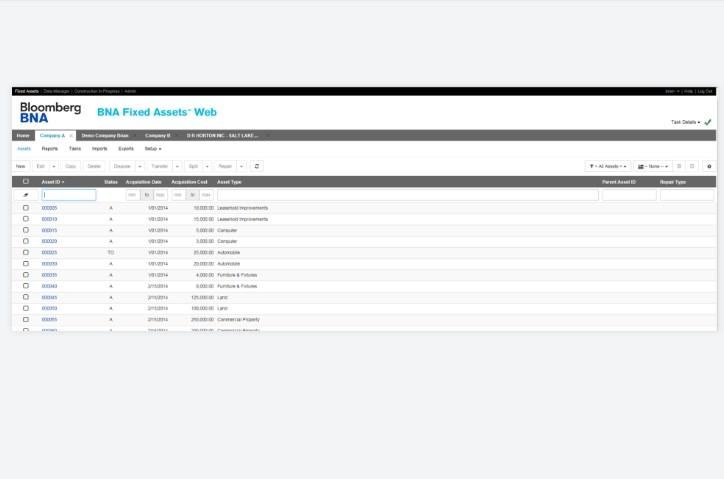Click the Repair button
724x479 pixels.
[225, 166]
